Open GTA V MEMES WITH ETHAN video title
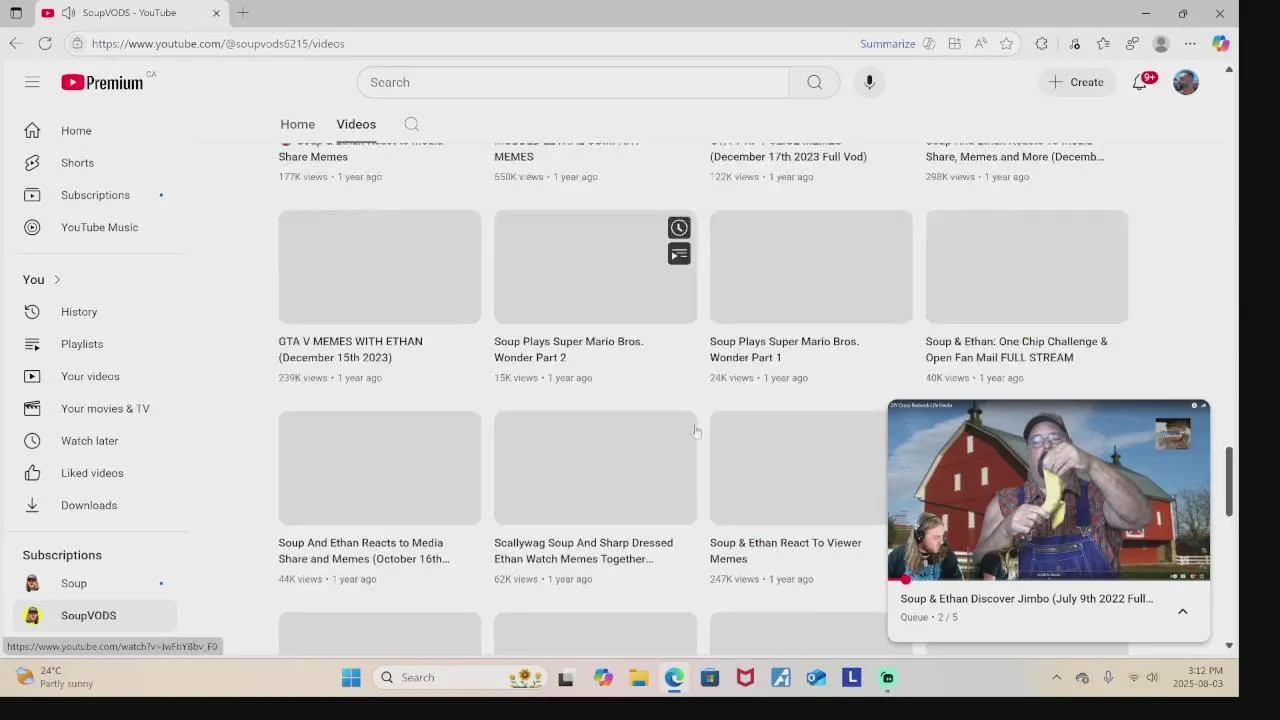 tap(350, 349)
